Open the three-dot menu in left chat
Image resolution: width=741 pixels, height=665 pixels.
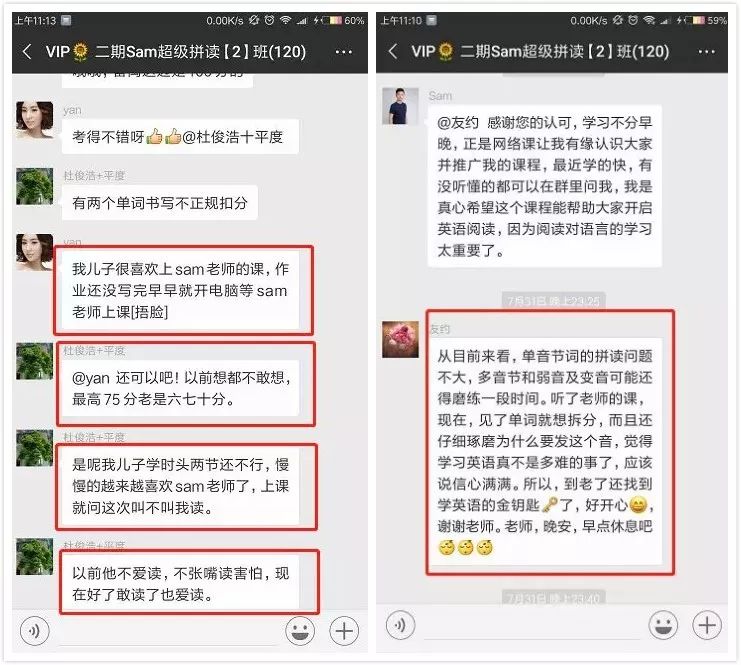344,52
